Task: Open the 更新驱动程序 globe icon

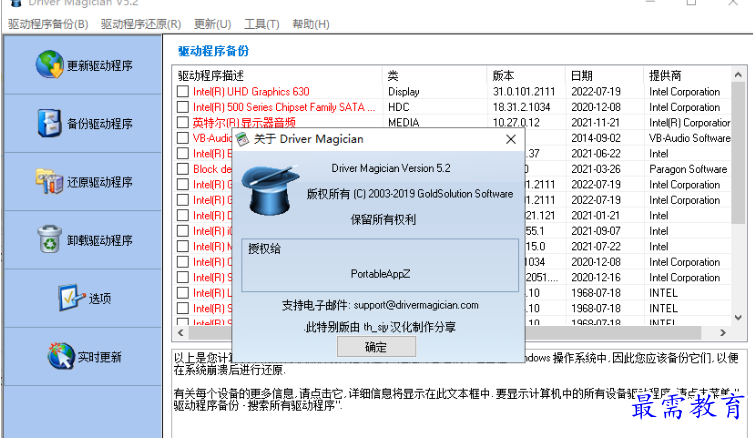Action: (49, 64)
